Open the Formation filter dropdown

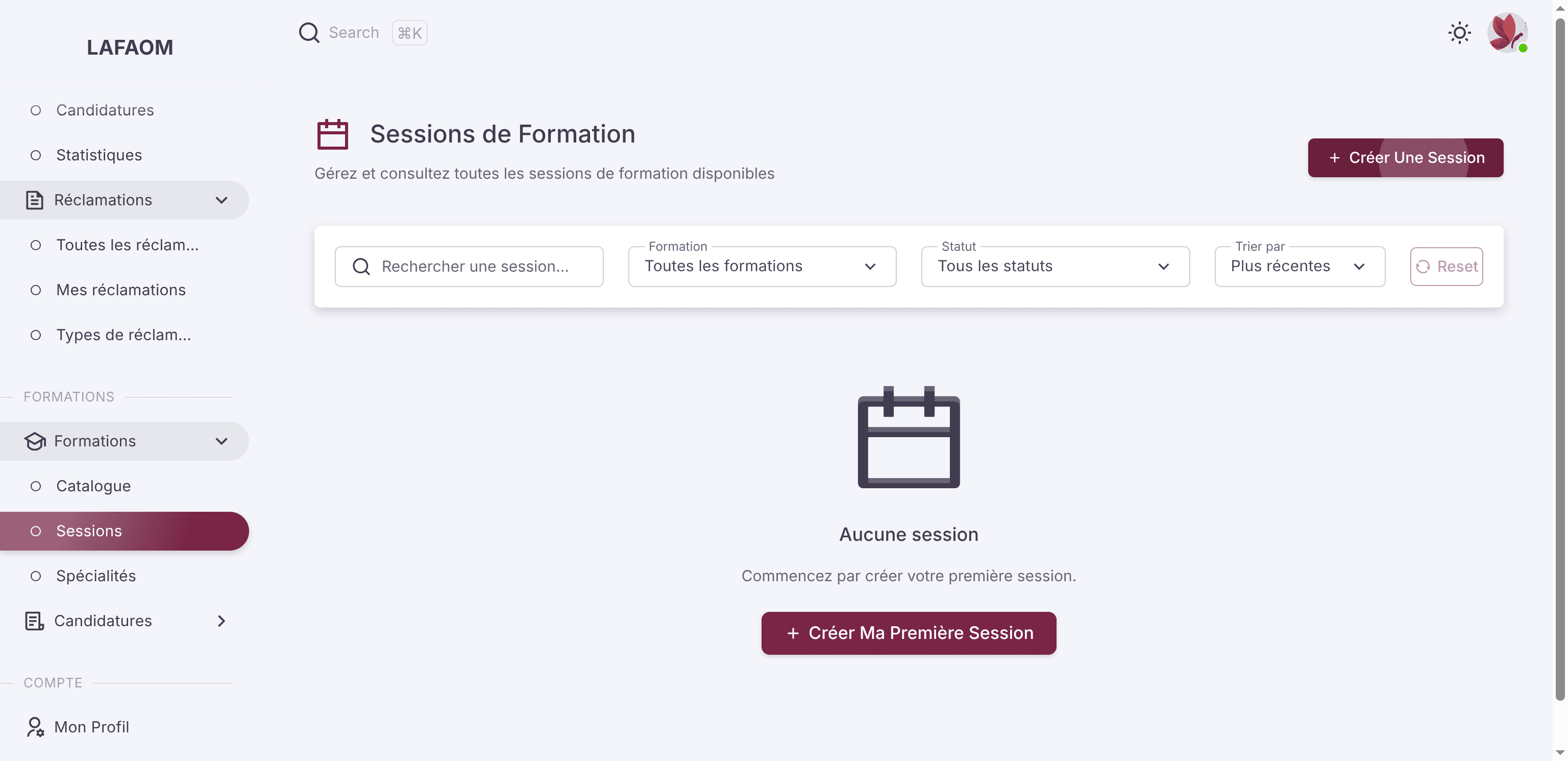(x=762, y=266)
